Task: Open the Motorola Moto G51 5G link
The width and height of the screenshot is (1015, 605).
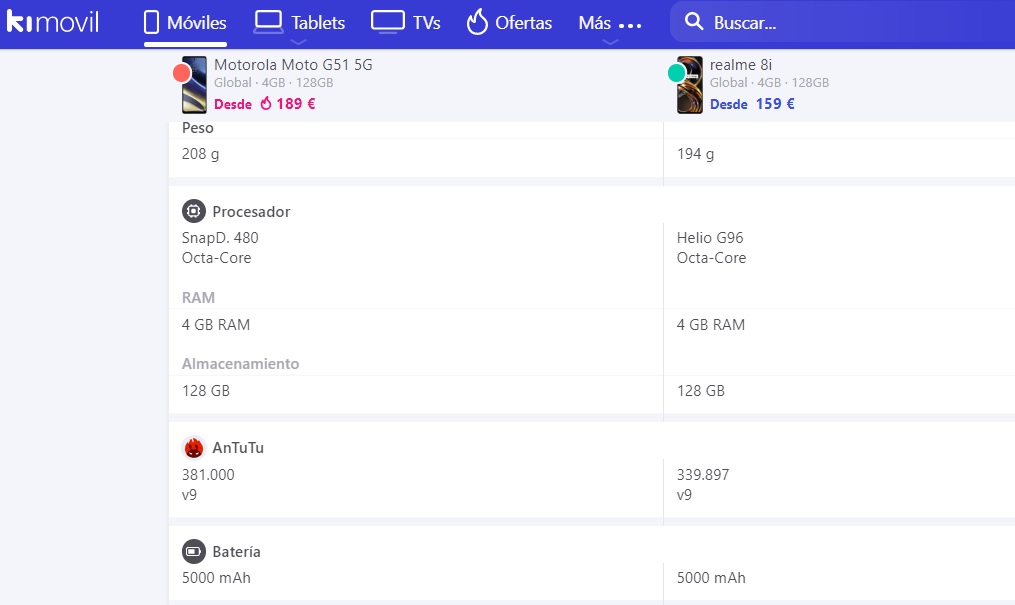Action: point(293,65)
